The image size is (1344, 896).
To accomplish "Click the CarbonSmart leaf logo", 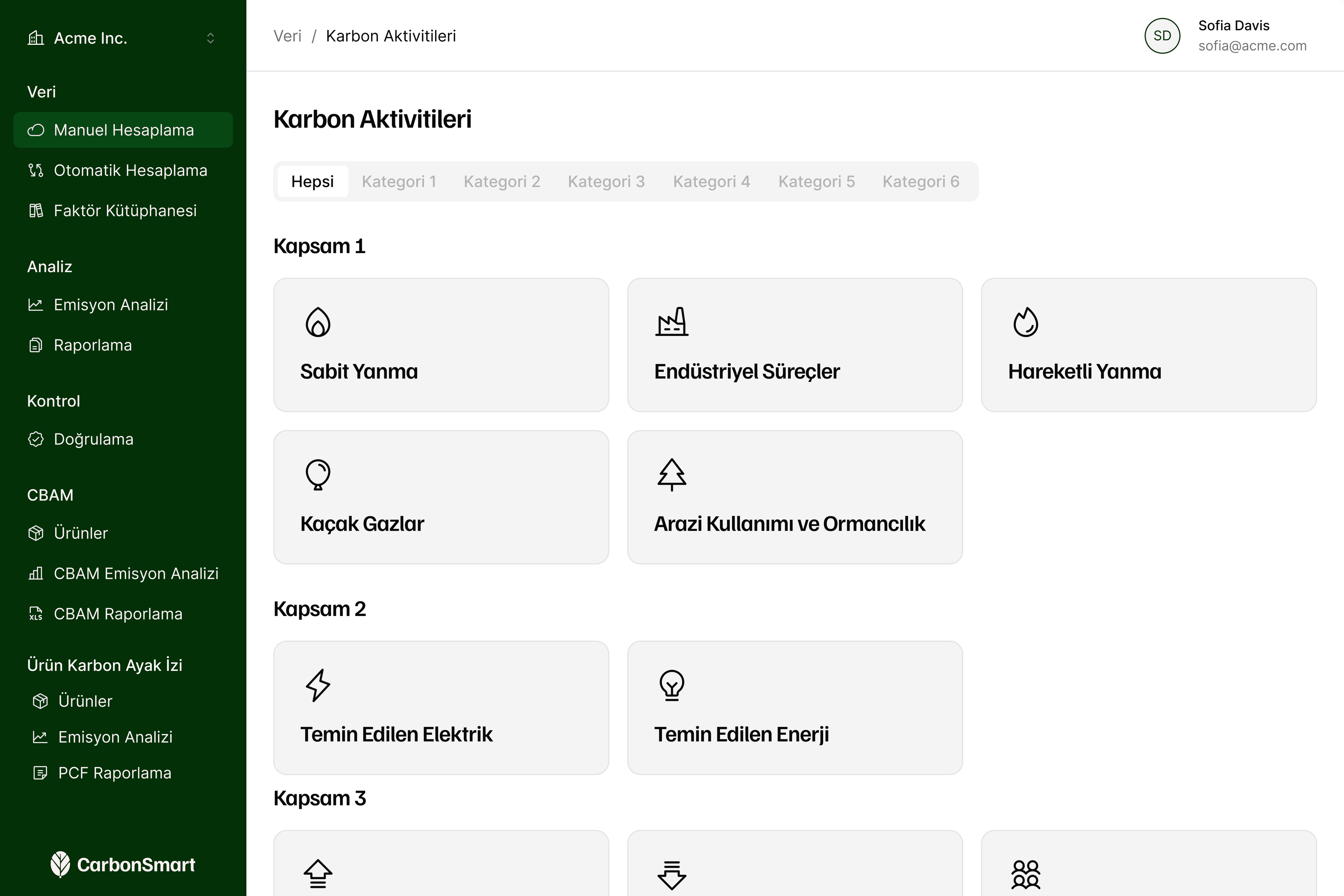I will (60, 864).
